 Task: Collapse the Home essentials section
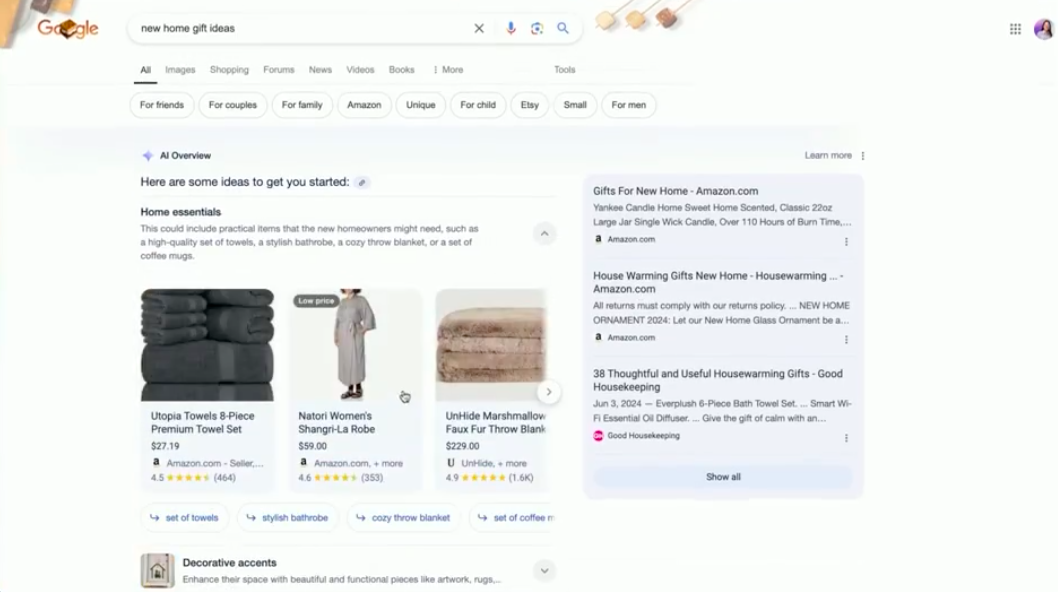(x=545, y=234)
